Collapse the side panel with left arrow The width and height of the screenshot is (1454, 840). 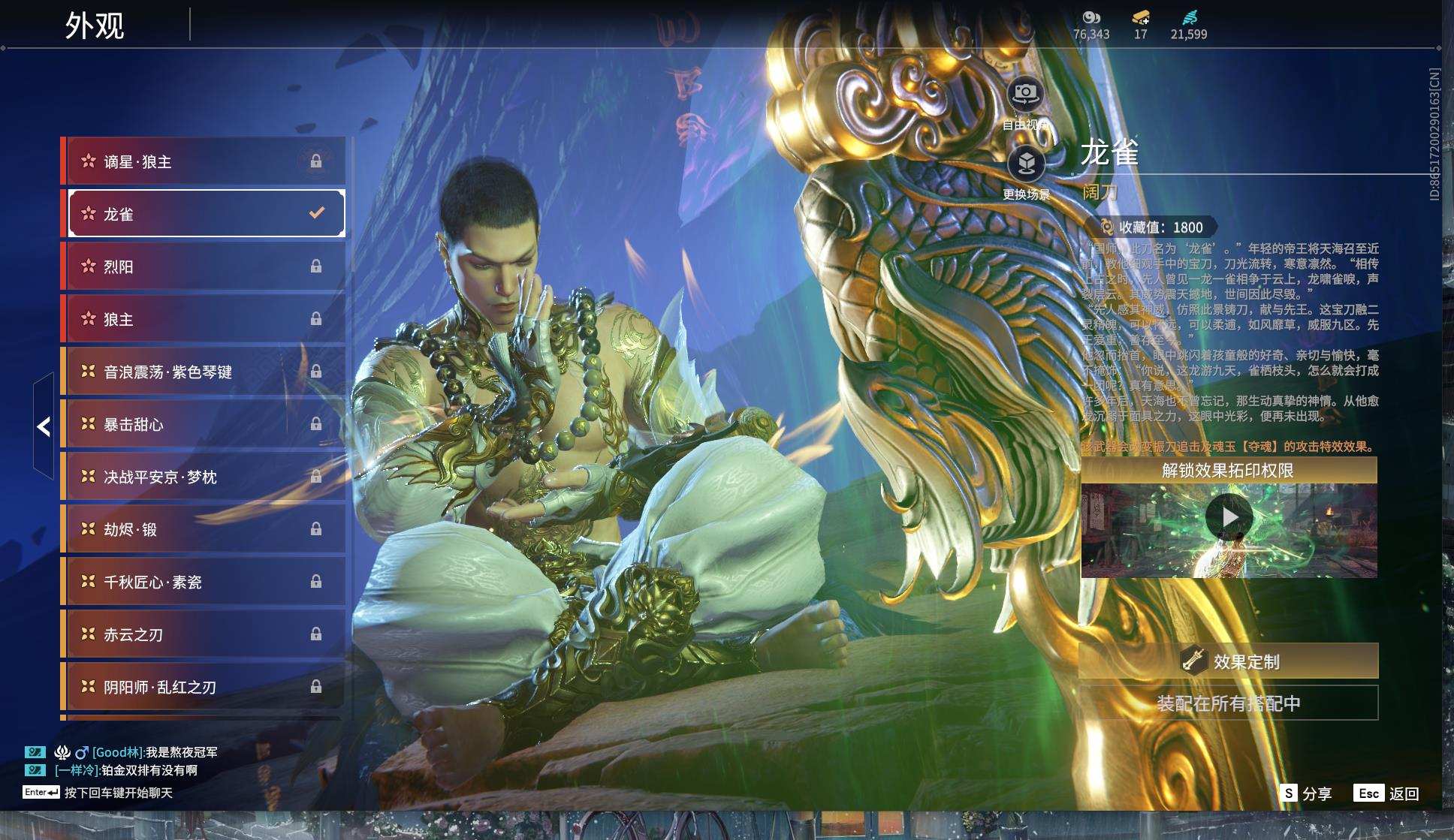[x=44, y=426]
